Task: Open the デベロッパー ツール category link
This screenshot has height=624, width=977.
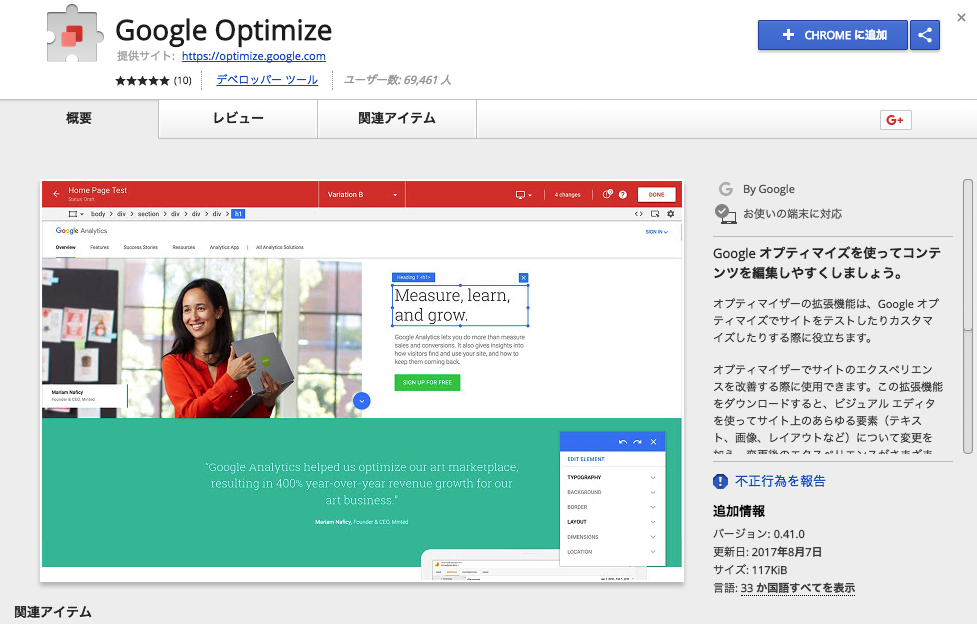Action: point(267,80)
